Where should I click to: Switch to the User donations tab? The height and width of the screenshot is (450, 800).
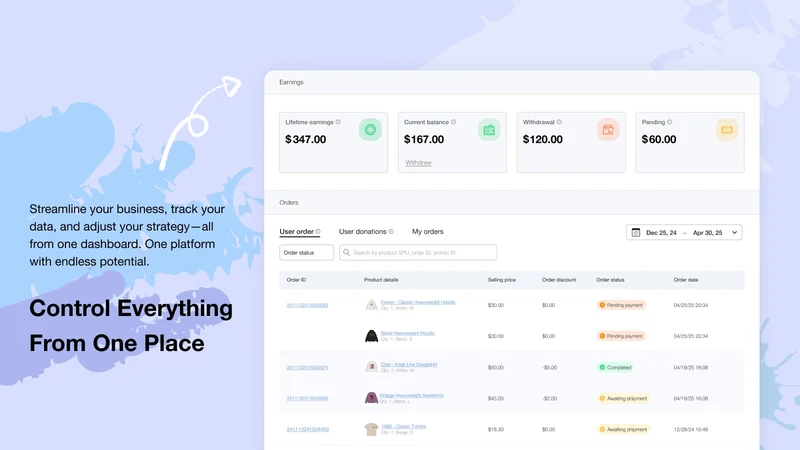point(362,232)
